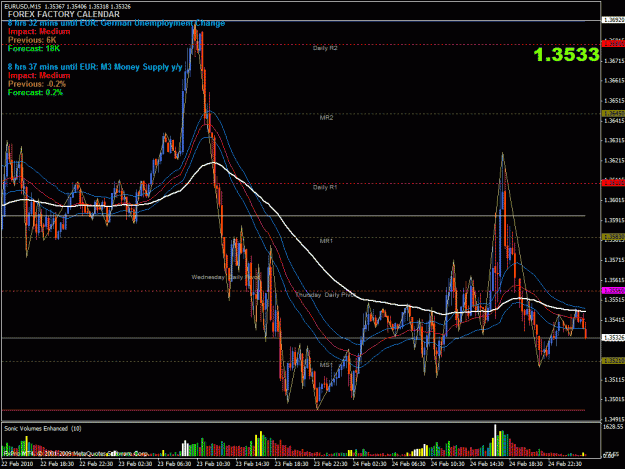Click the '24 Feb 14:30' time label
This screenshot has width=625, height=469.
pos(487,464)
